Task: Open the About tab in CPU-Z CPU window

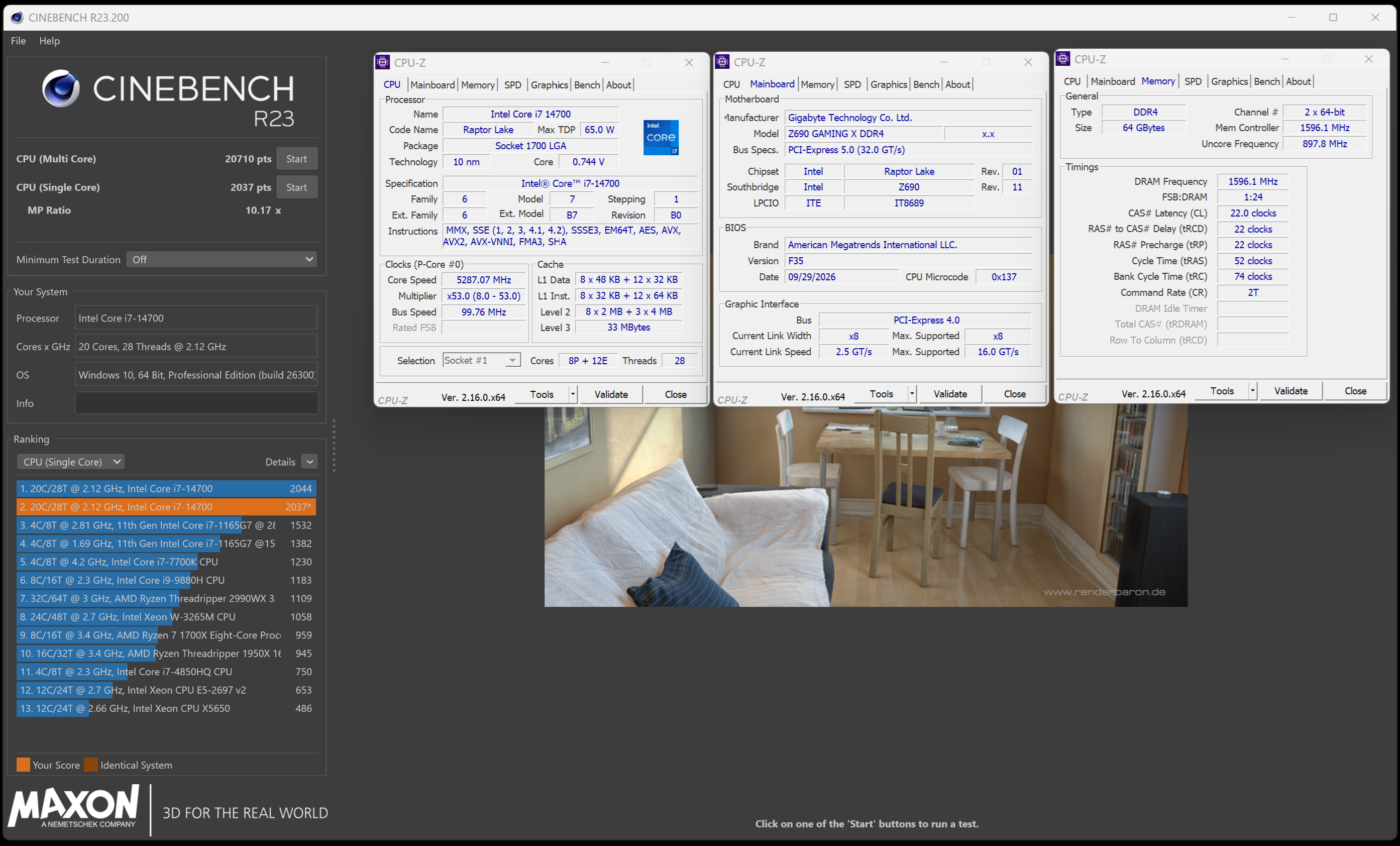Action: [x=618, y=85]
